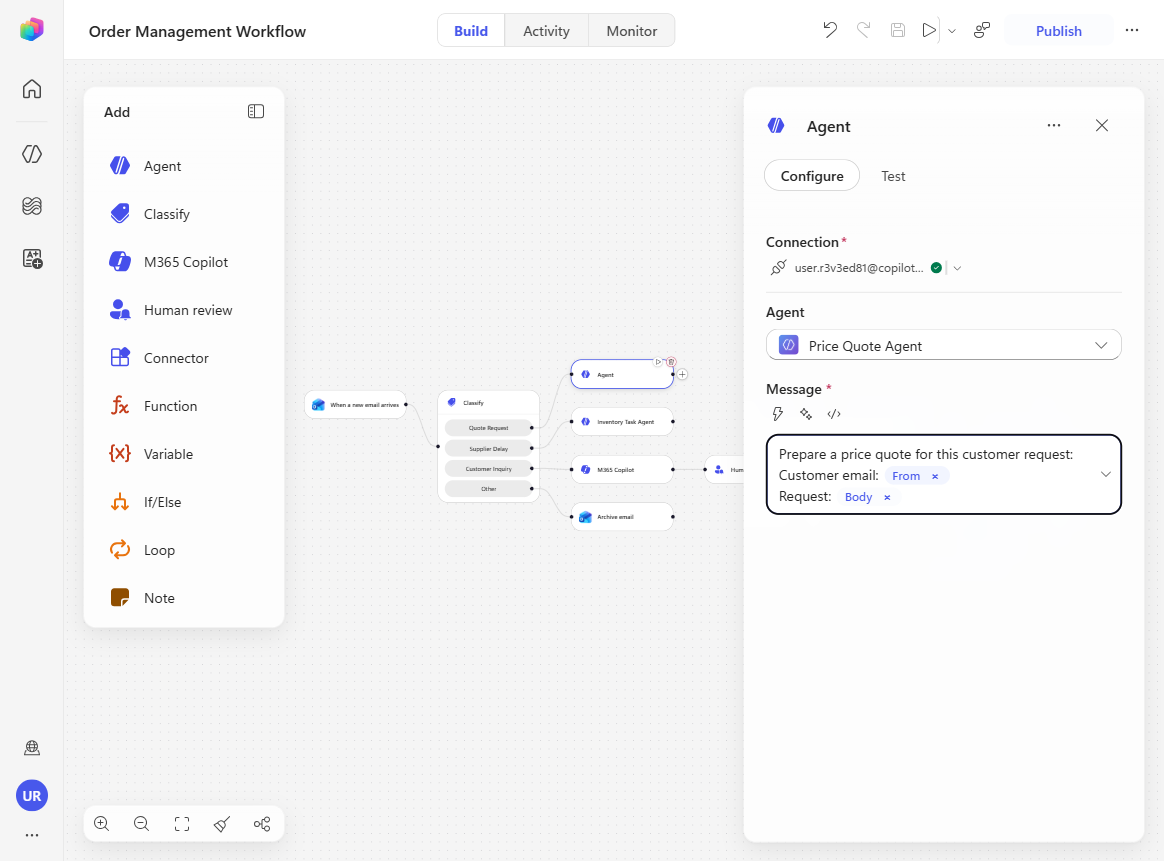Open the environment globe icon in sidebar
Viewport: 1164px width, 861px height.
point(32,747)
